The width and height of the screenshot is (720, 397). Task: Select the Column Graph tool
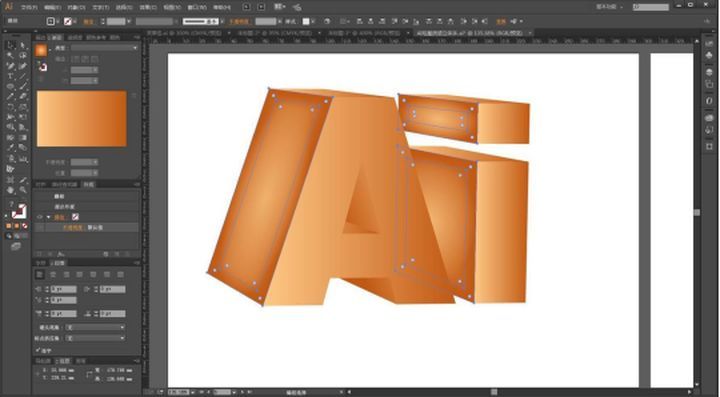click(x=23, y=159)
